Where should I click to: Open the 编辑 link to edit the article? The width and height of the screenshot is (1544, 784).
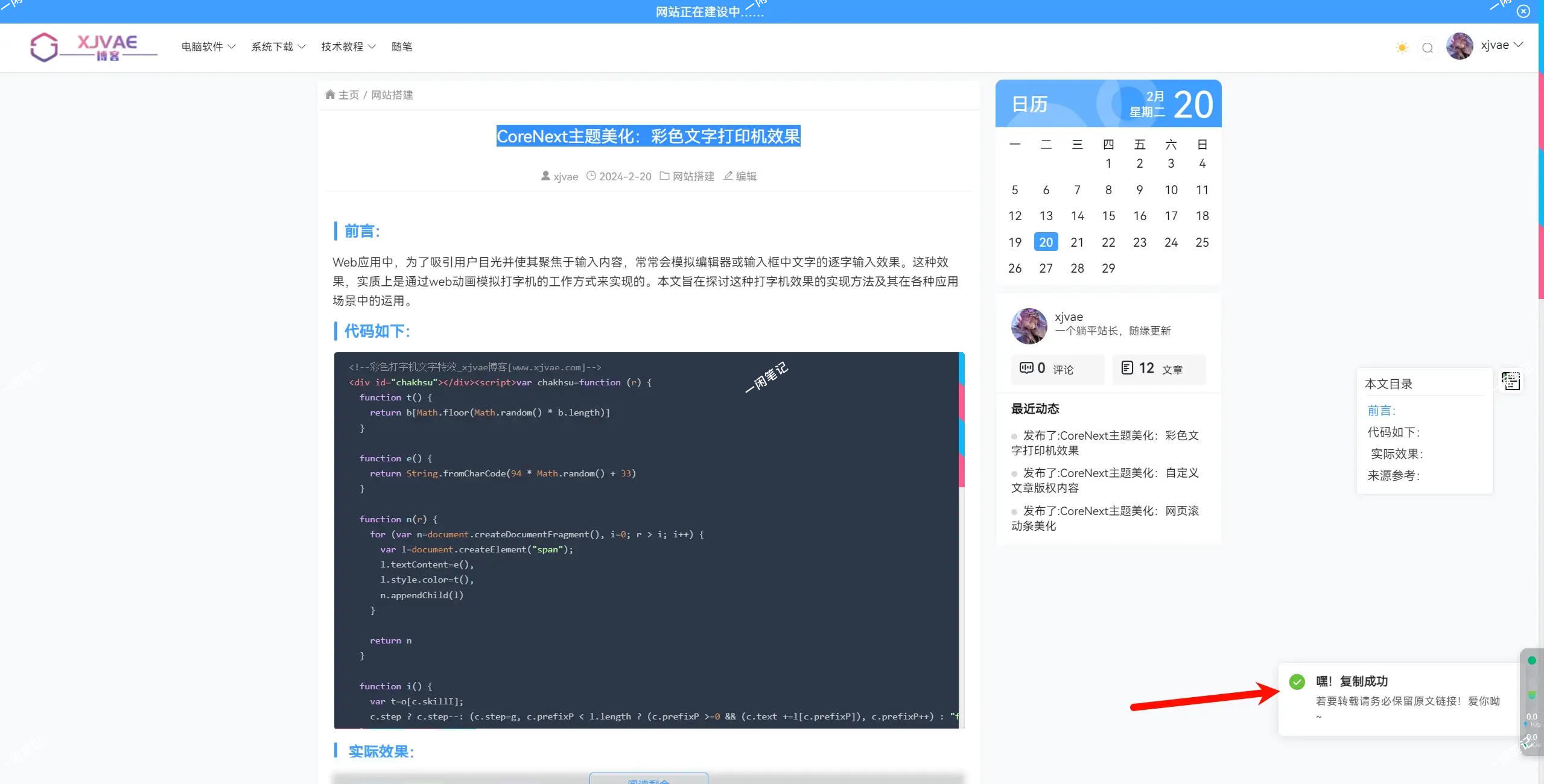745,176
